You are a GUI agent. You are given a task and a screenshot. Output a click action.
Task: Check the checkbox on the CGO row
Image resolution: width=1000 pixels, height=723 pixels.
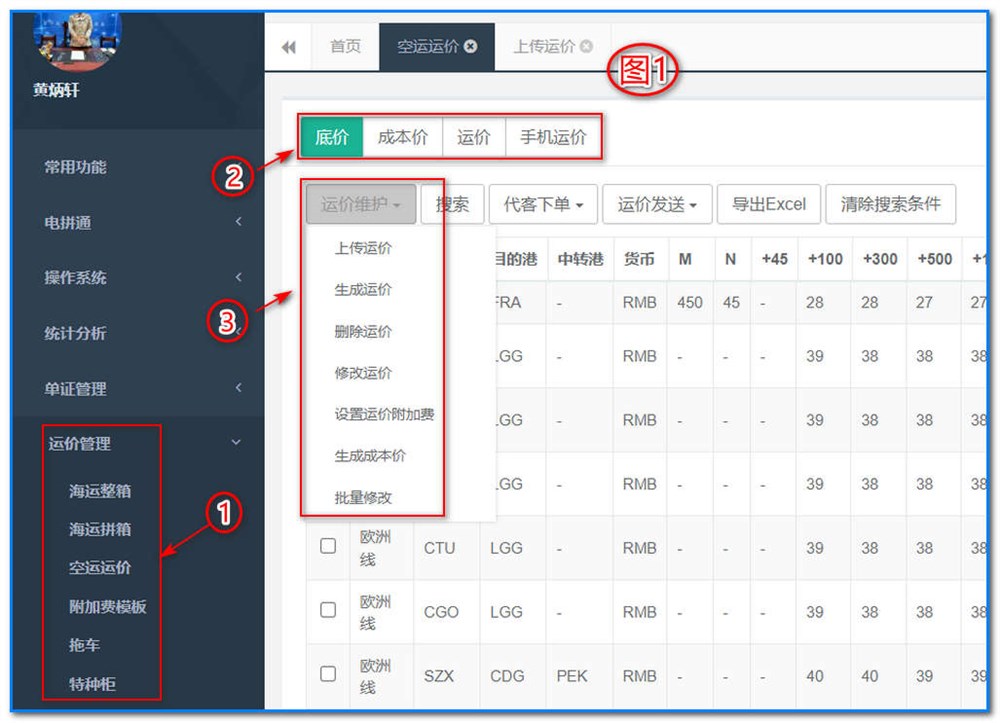pyautogui.click(x=327, y=612)
